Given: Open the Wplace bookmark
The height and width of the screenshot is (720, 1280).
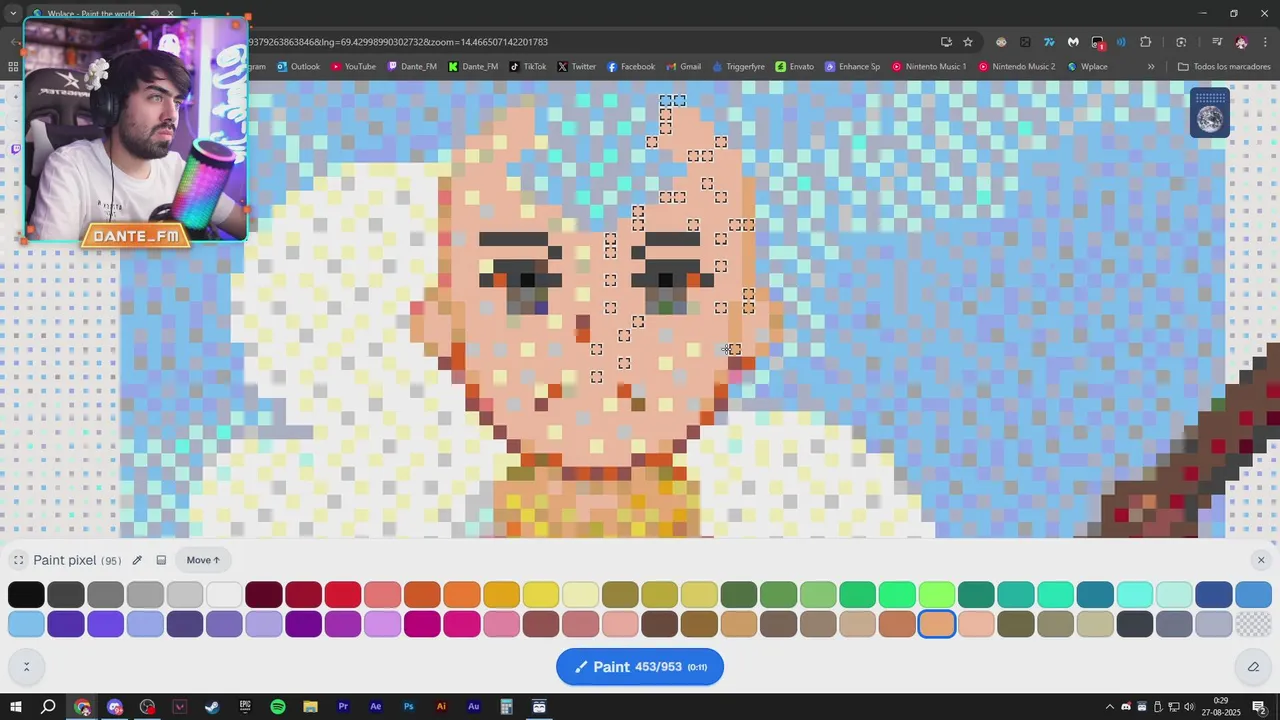Looking at the screenshot, I should (x=1087, y=67).
